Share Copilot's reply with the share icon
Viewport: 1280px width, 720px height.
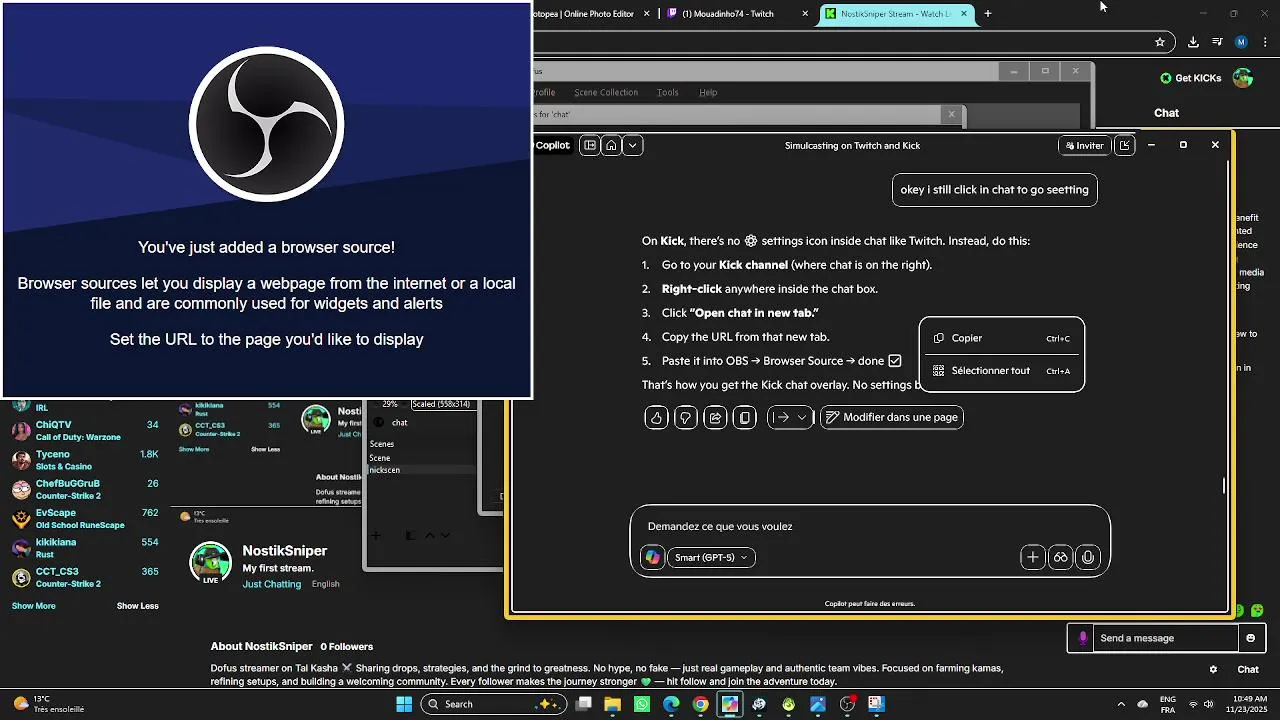pos(715,418)
